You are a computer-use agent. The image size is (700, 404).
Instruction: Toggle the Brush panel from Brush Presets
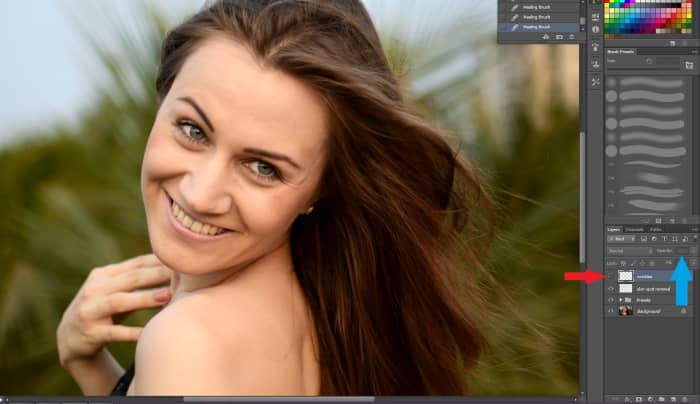(x=689, y=65)
